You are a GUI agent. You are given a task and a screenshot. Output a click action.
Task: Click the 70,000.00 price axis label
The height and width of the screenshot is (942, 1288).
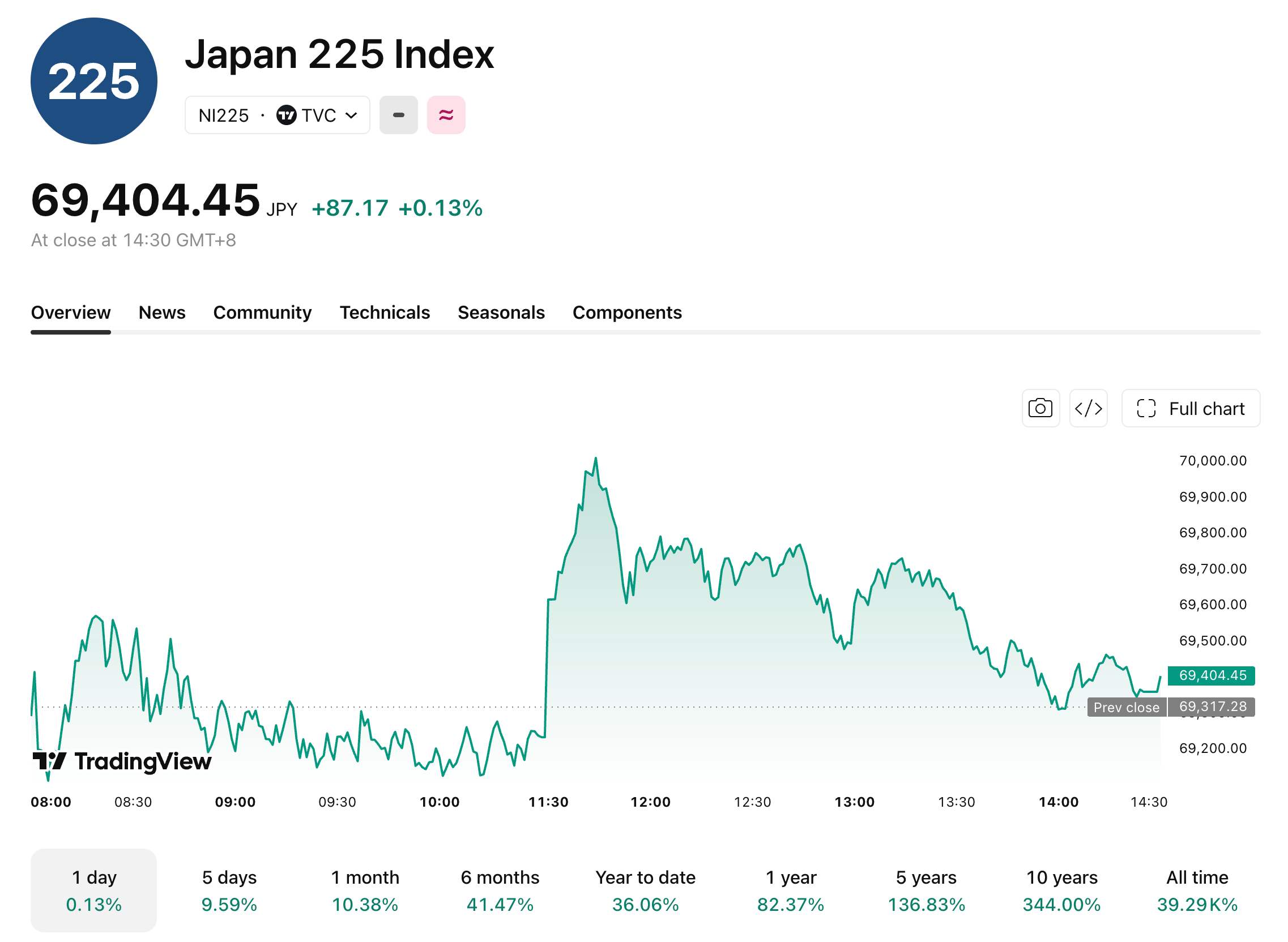tap(1213, 461)
